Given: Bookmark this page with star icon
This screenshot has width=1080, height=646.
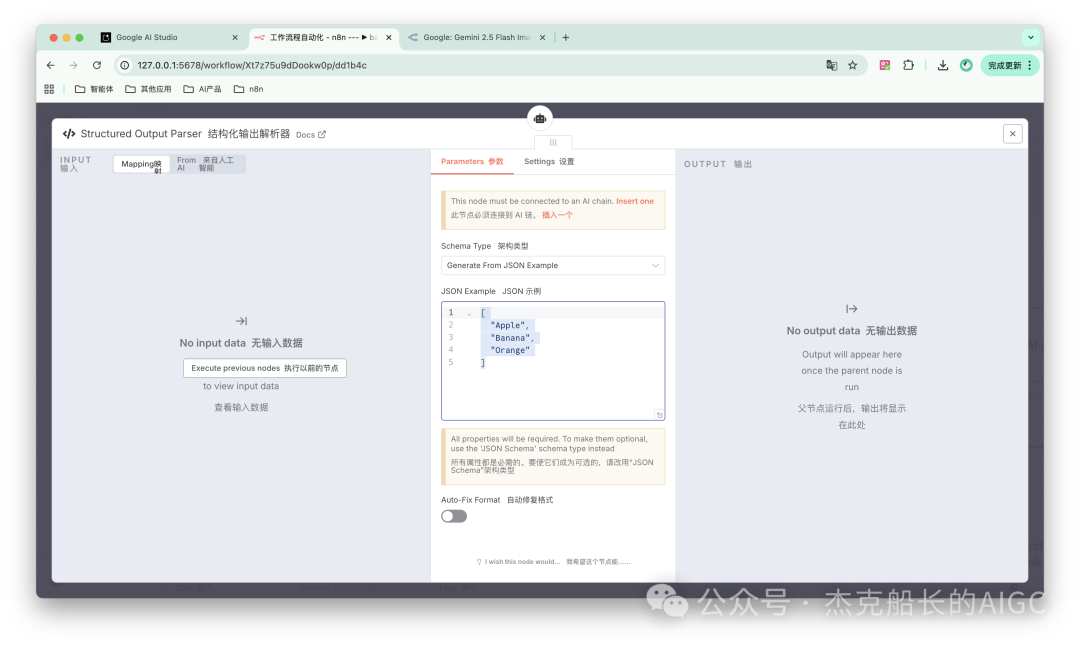Looking at the screenshot, I should (x=853, y=65).
